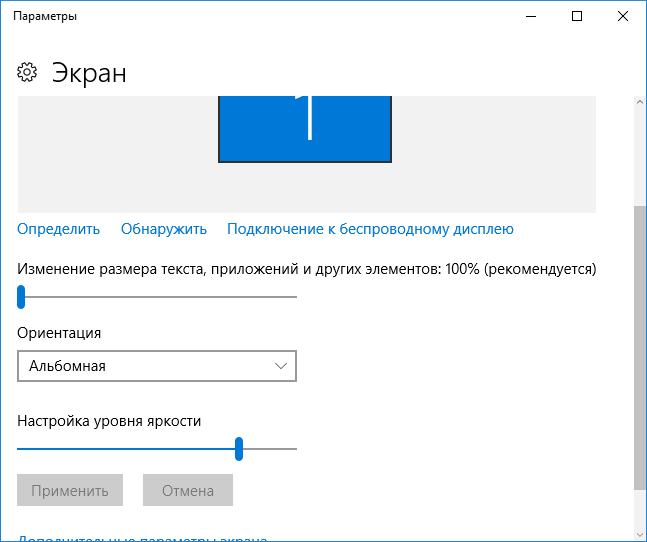Click the Настройка уровня яркости label
Viewport: 647px width, 542px height.
pos(109,421)
